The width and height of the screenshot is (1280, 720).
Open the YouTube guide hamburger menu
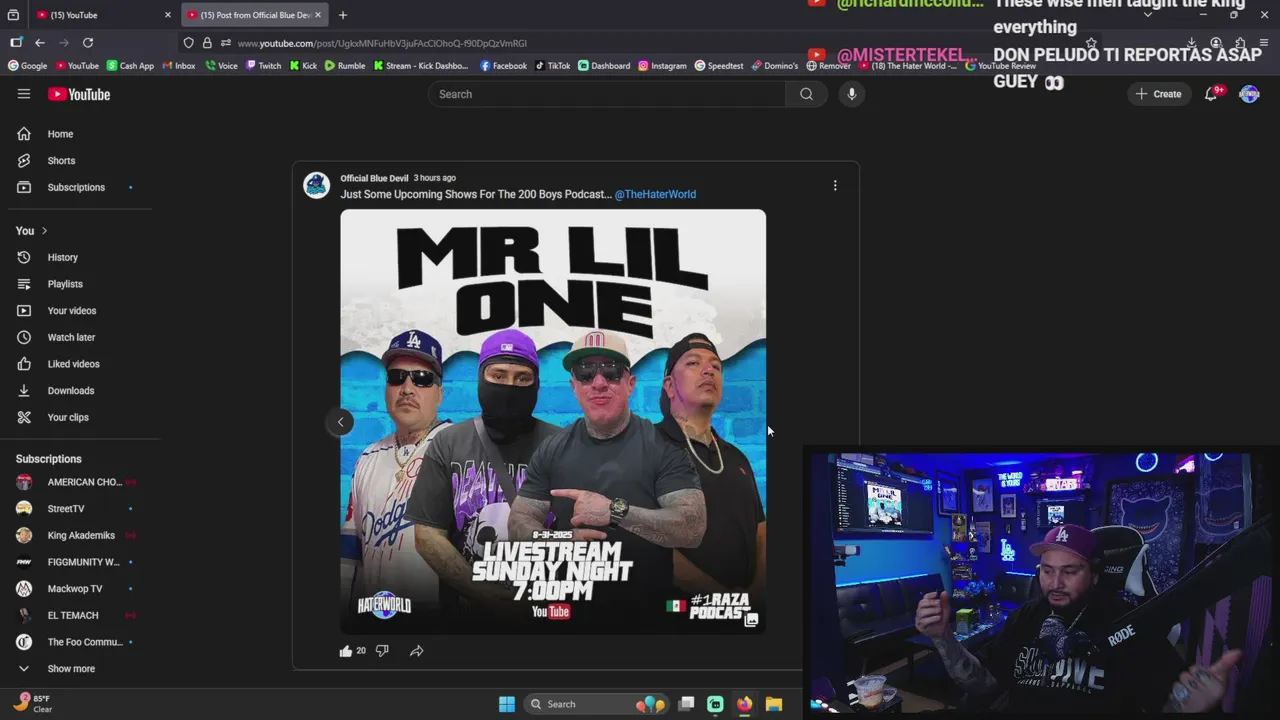tap(24, 94)
